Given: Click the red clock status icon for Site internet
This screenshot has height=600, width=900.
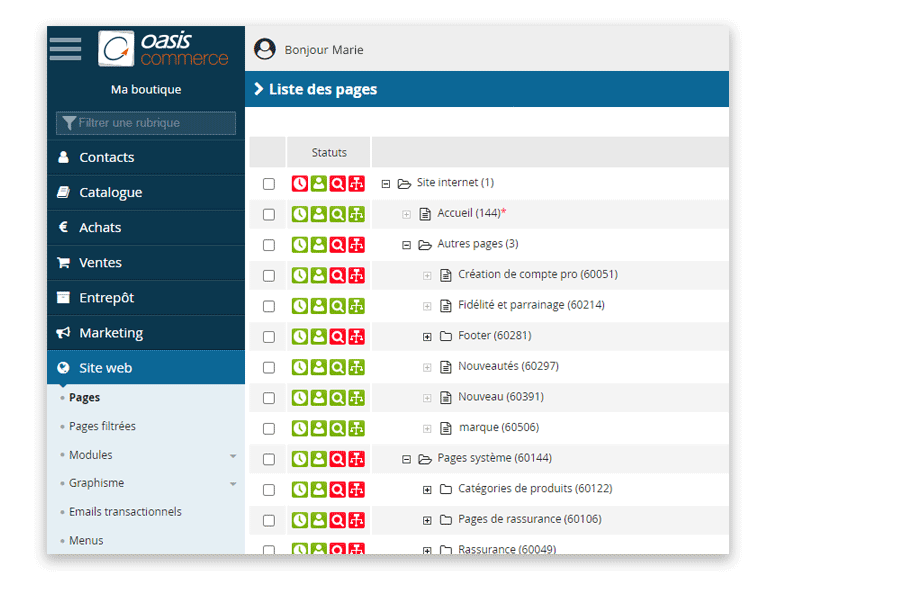Looking at the screenshot, I should (x=300, y=184).
